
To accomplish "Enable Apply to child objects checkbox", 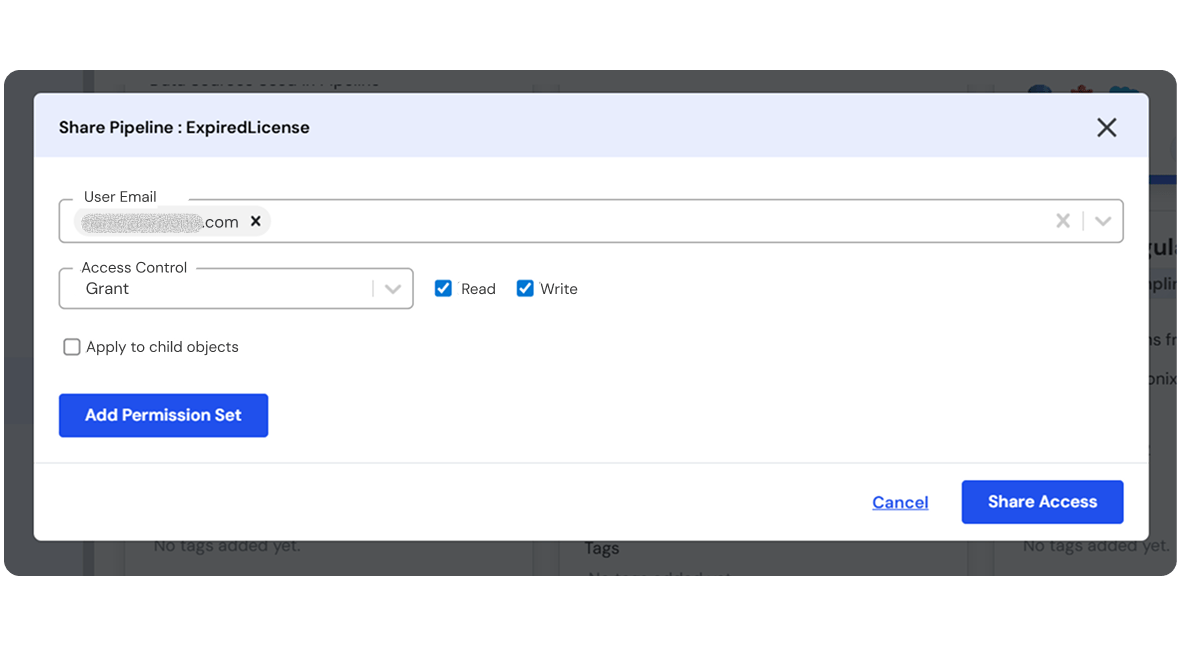I will (72, 347).
